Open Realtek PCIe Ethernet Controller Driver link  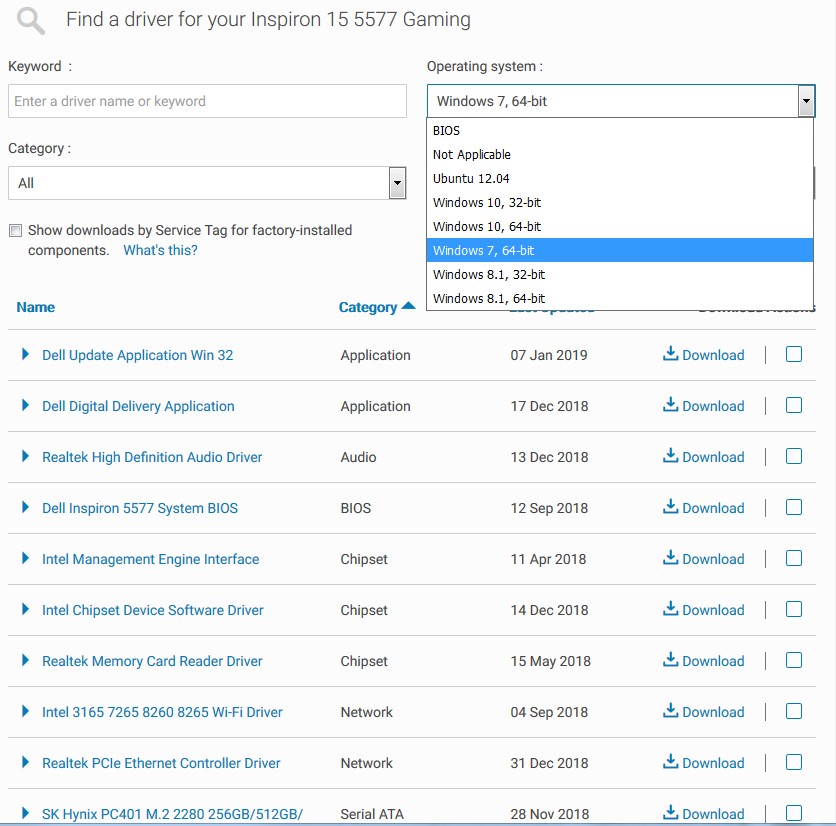161,763
